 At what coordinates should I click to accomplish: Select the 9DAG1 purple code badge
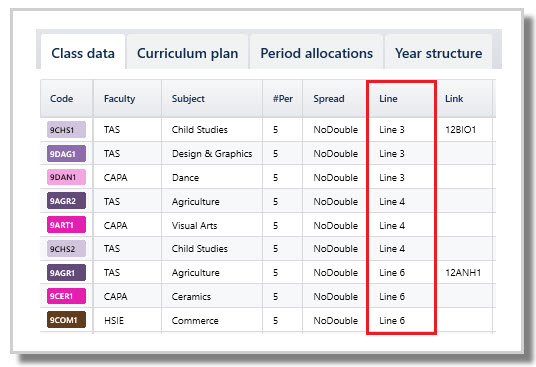pyautogui.click(x=66, y=154)
